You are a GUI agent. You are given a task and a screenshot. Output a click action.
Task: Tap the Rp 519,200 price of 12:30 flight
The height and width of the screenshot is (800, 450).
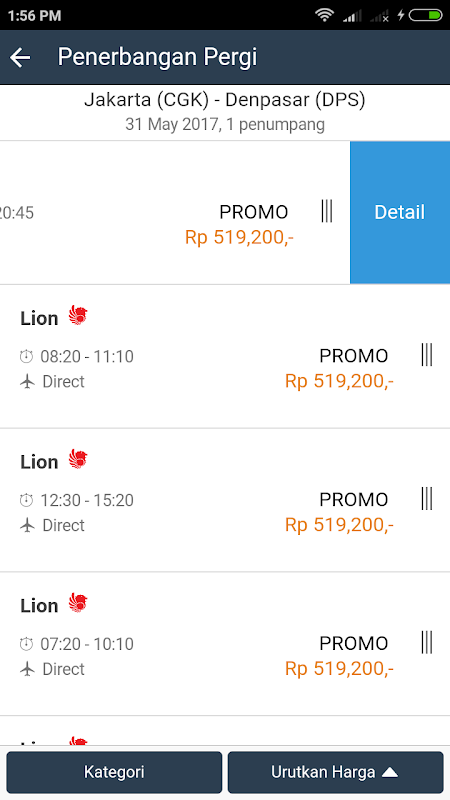point(339,525)
